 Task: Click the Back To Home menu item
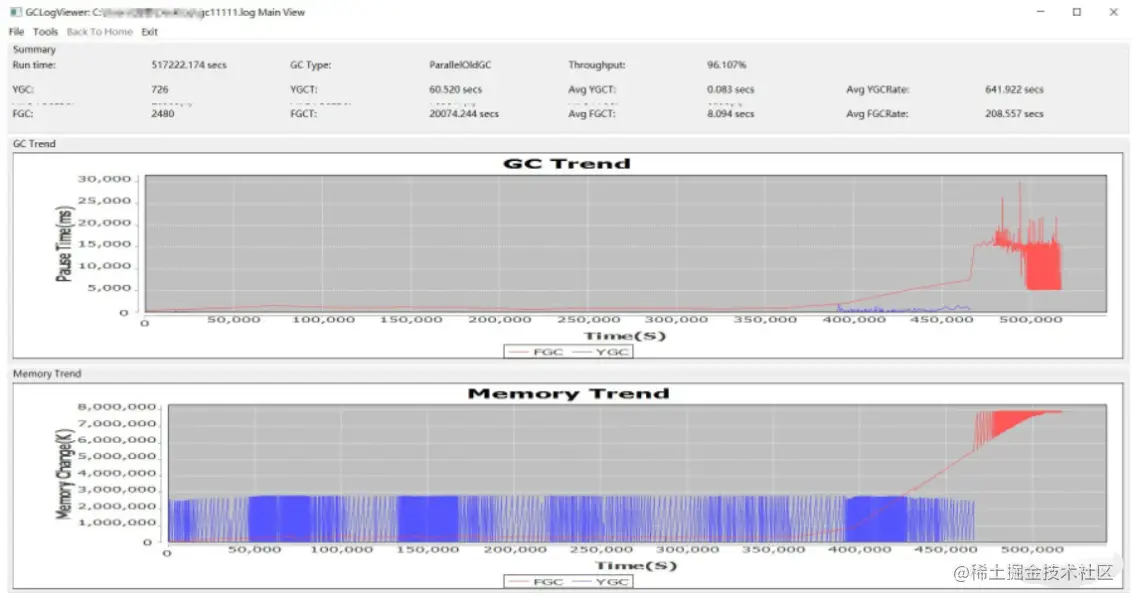[100, 32]
